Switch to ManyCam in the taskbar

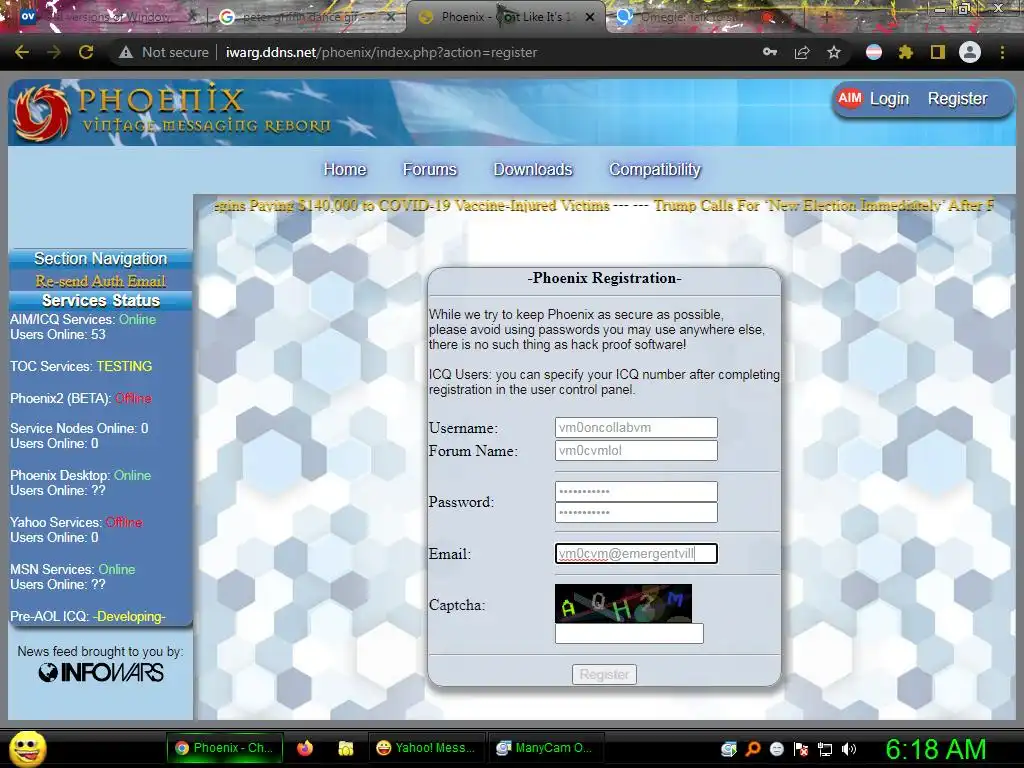[x=545, y=748]
